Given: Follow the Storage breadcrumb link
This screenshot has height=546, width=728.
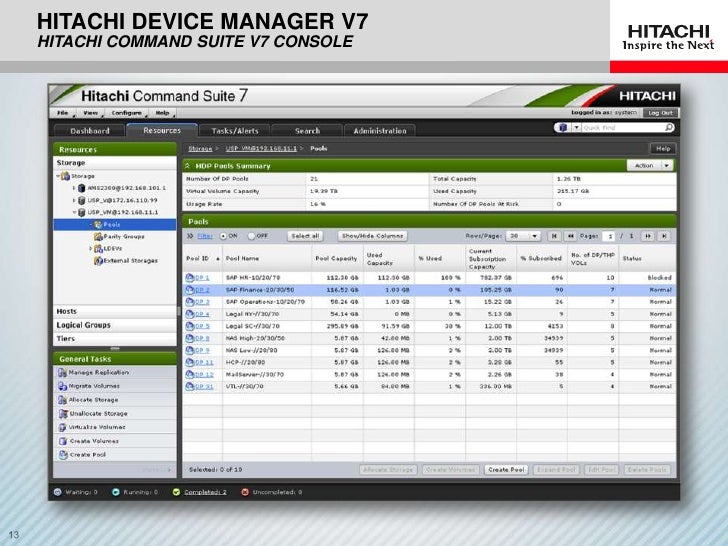Looking at the screenshot, I should click(x=200, y=149).
